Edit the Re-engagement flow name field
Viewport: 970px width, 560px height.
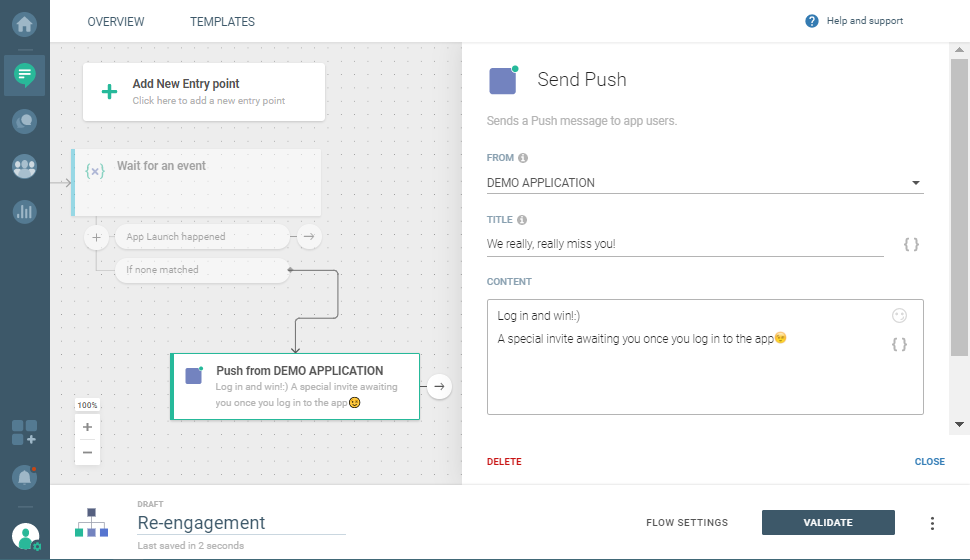[241, 523]
